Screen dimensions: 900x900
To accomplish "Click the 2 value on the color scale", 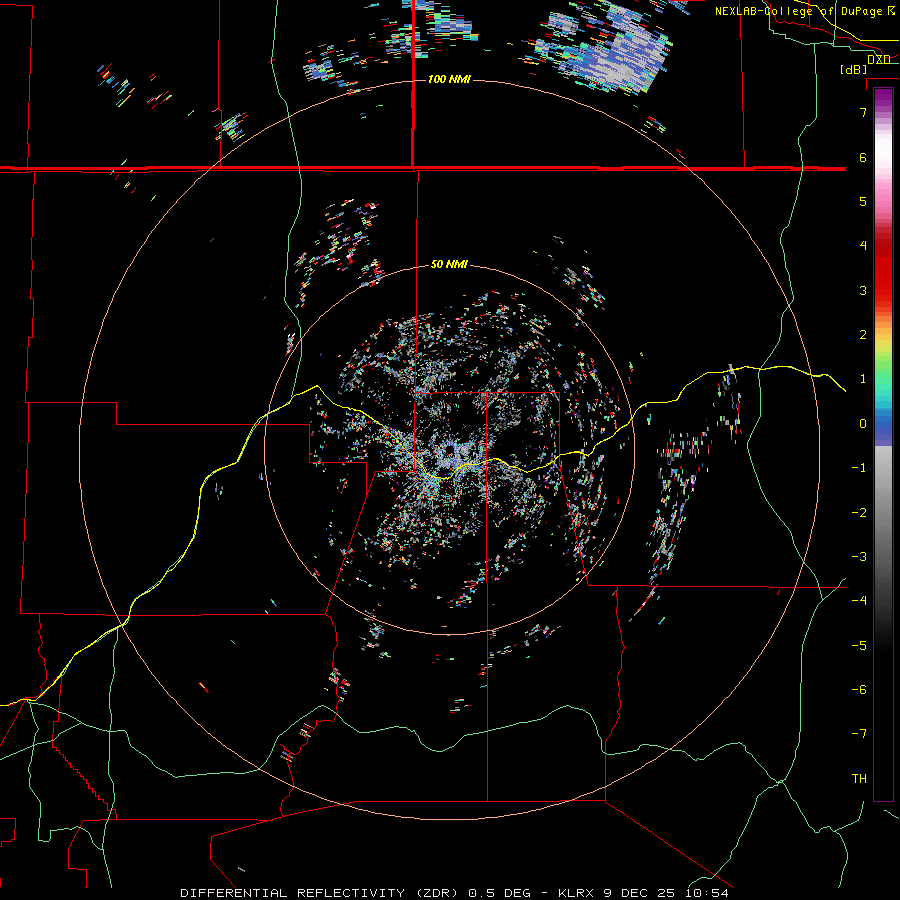I will tap(863, 335).
